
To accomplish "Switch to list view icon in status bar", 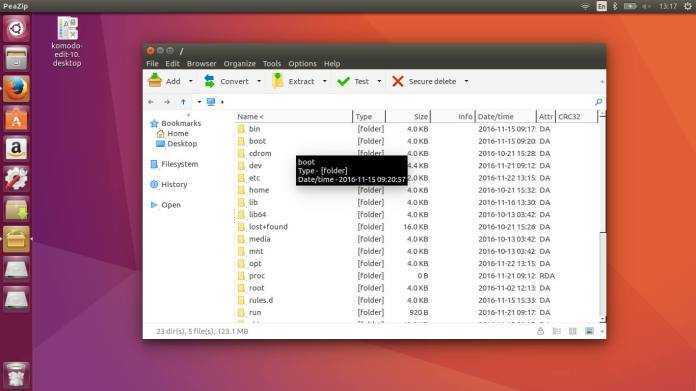I will point(573,331).
